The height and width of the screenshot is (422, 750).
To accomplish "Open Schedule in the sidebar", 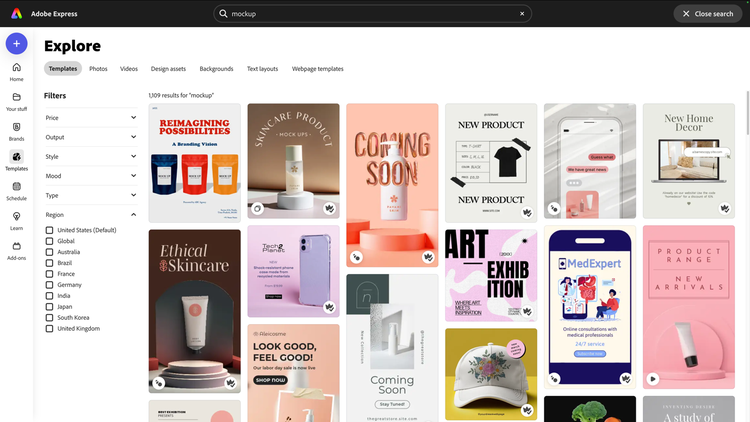I will click(x=16, y=191).
